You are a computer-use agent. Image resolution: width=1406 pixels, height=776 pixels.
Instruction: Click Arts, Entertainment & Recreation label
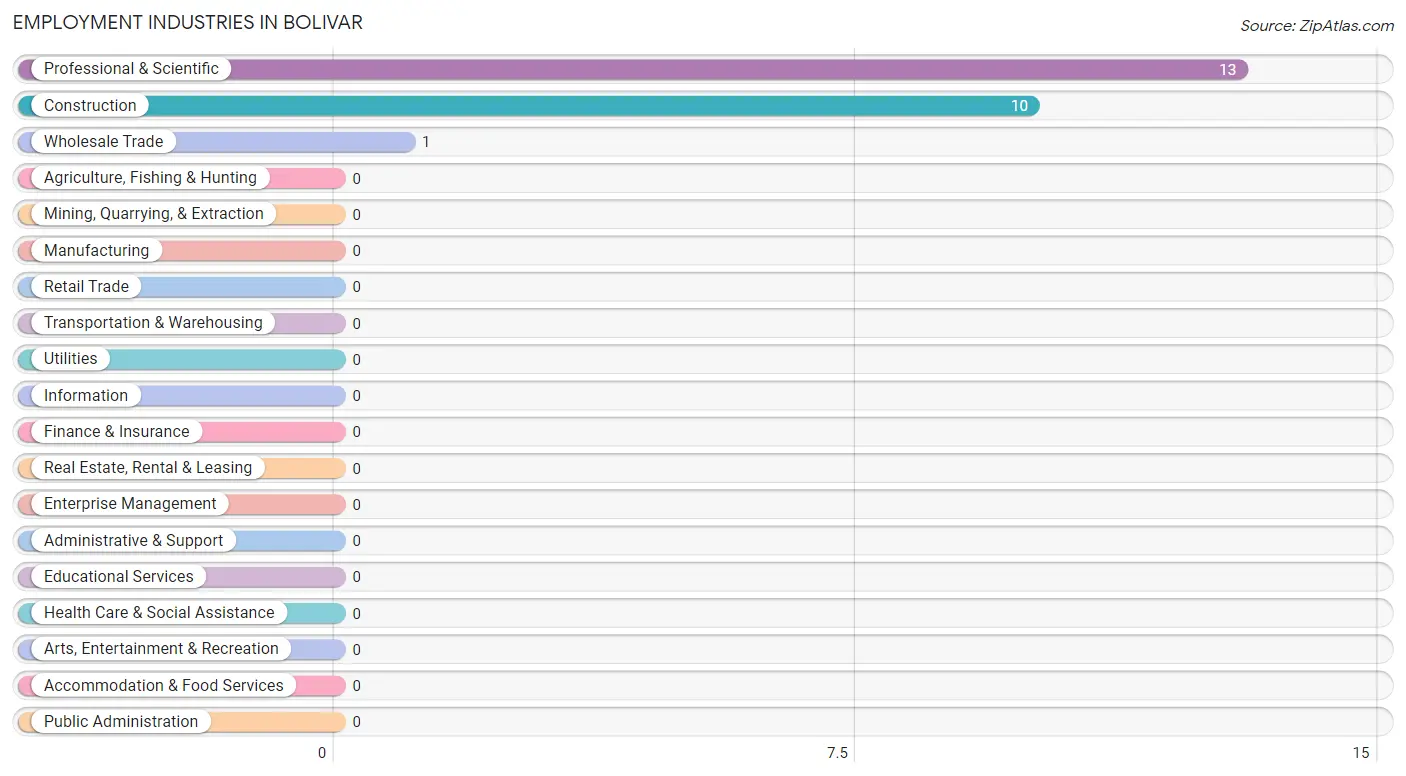pos(161,649)
